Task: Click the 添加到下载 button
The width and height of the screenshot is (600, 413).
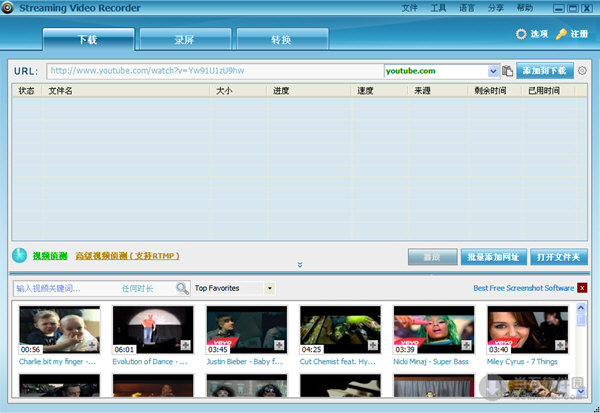Action: [545, 70]
